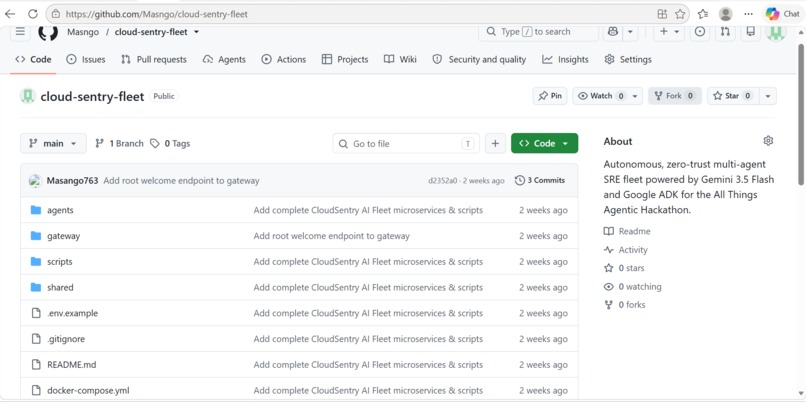Pin this repository with Pin button

pyautogui.click(x=550, y=96)
